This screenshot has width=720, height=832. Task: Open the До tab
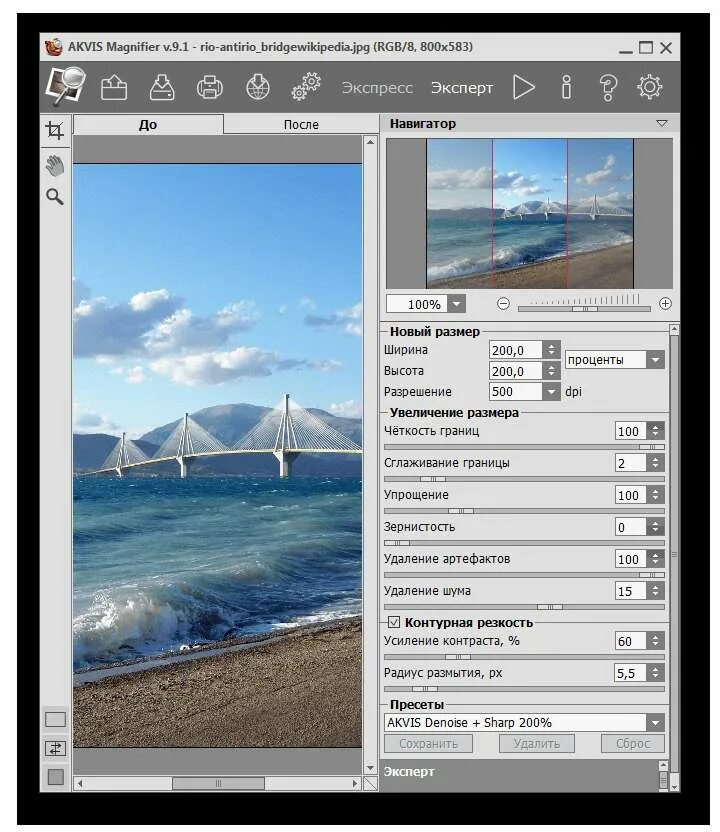coord(148,125)
